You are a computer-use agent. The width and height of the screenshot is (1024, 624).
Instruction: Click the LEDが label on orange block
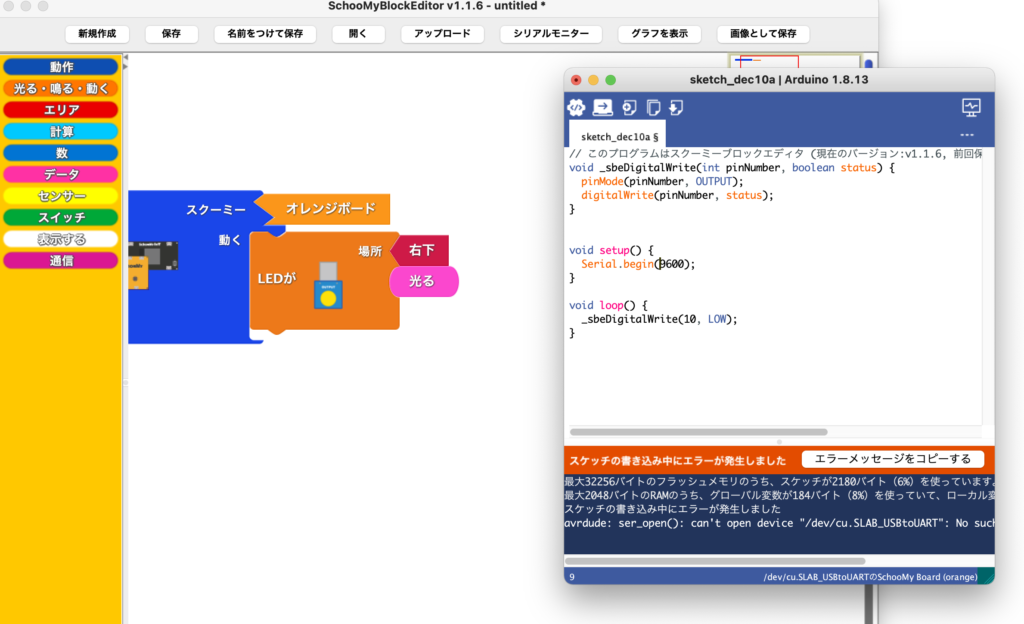click(276, 279)
